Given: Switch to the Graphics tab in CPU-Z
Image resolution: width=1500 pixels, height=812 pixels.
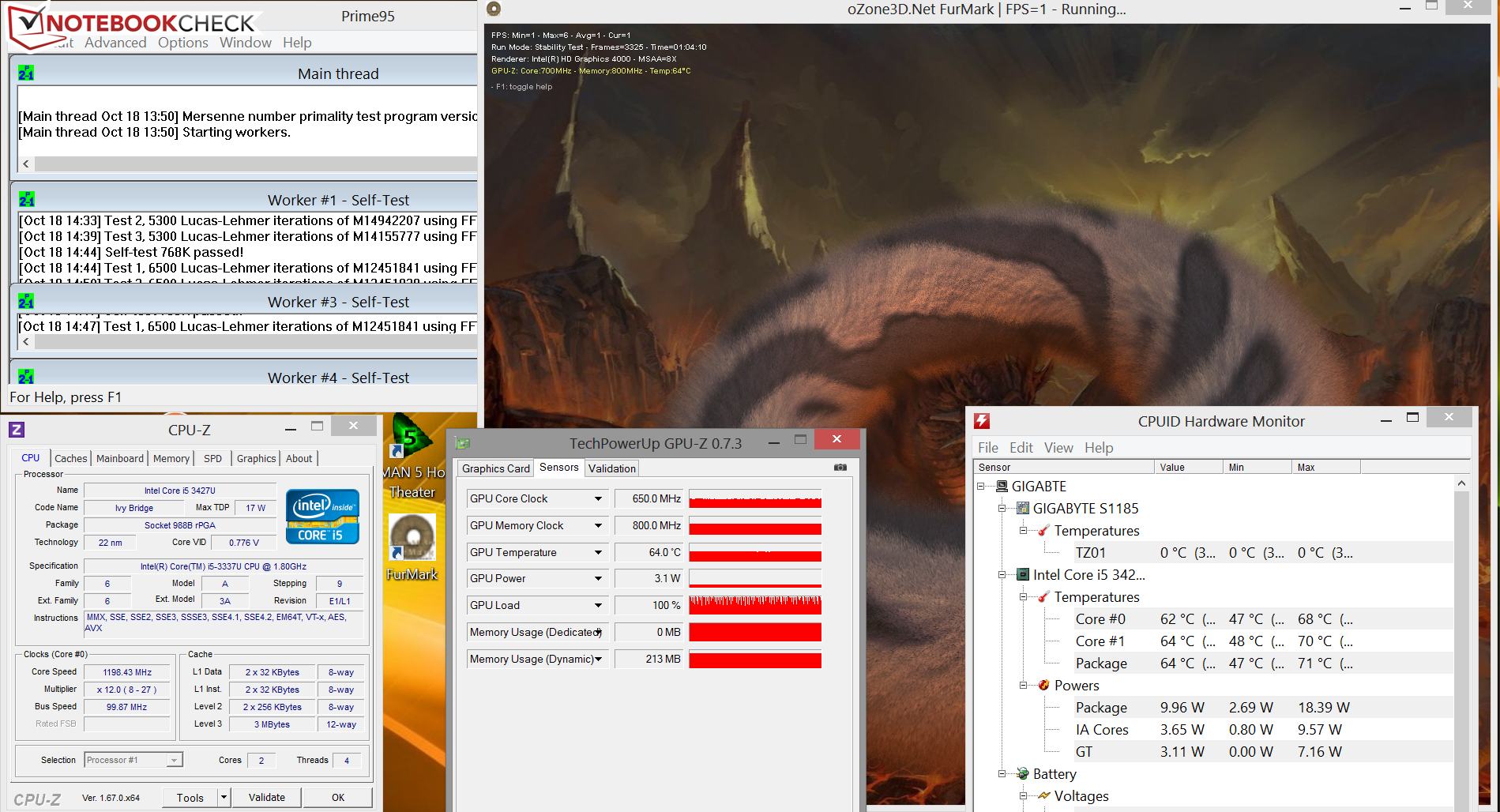Looking at the screenshot, I should click(x=257, y=458).
